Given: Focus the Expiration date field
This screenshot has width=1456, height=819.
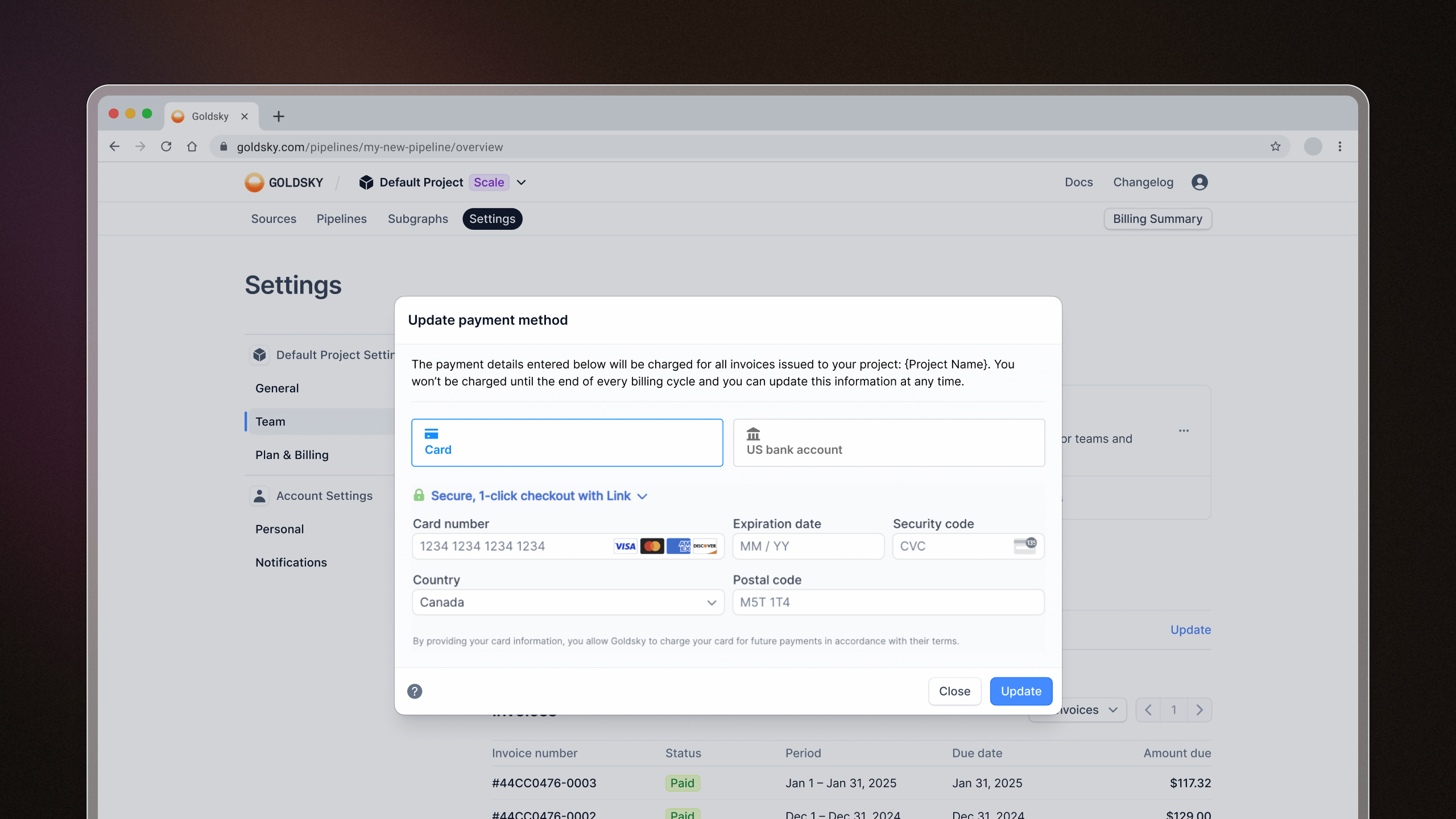Looking at the screenshot, I should (x=808, y=546).
